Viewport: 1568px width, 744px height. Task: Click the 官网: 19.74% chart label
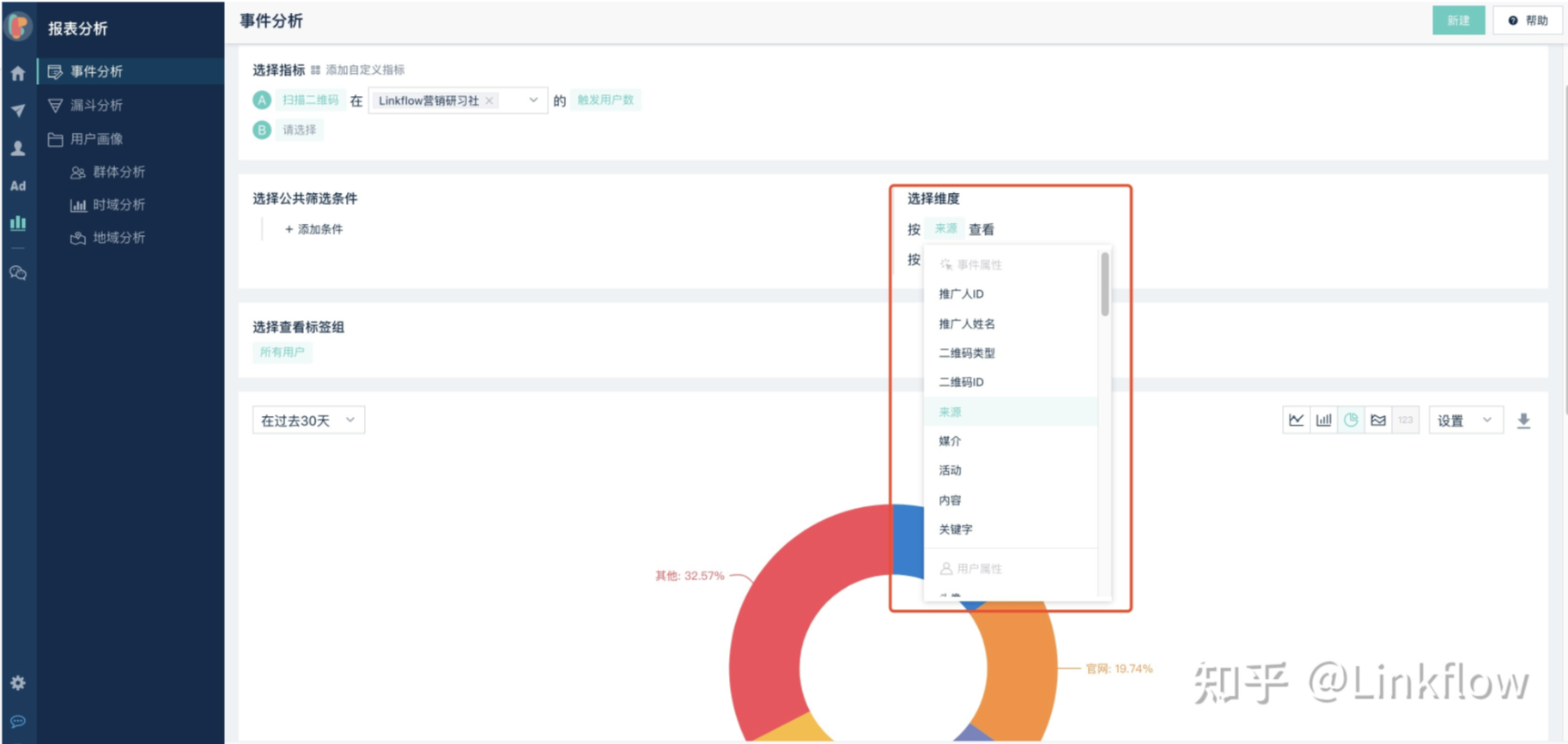[x=1119, y=668]
